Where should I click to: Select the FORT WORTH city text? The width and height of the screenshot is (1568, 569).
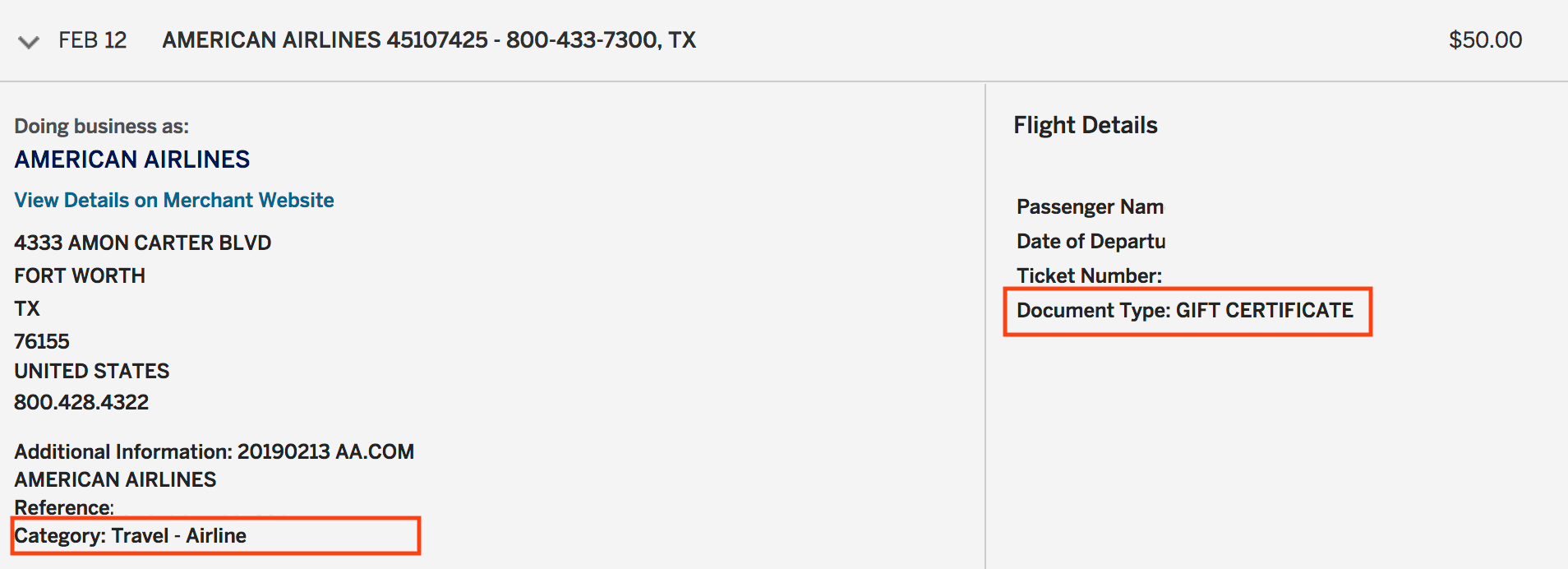pyautogui.click(x=80, y=275)
